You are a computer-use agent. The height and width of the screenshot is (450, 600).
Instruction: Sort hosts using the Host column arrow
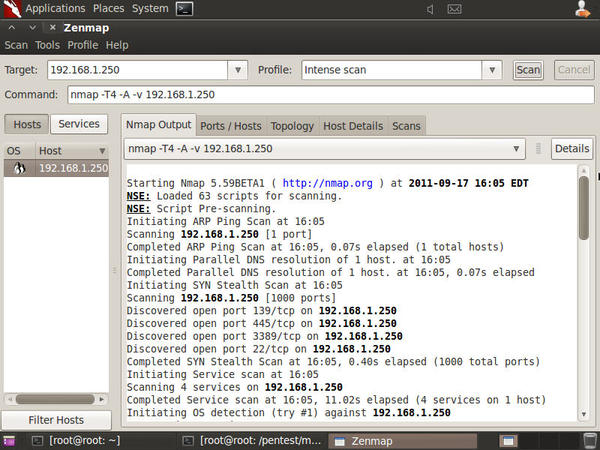click(x=102, y=151)
